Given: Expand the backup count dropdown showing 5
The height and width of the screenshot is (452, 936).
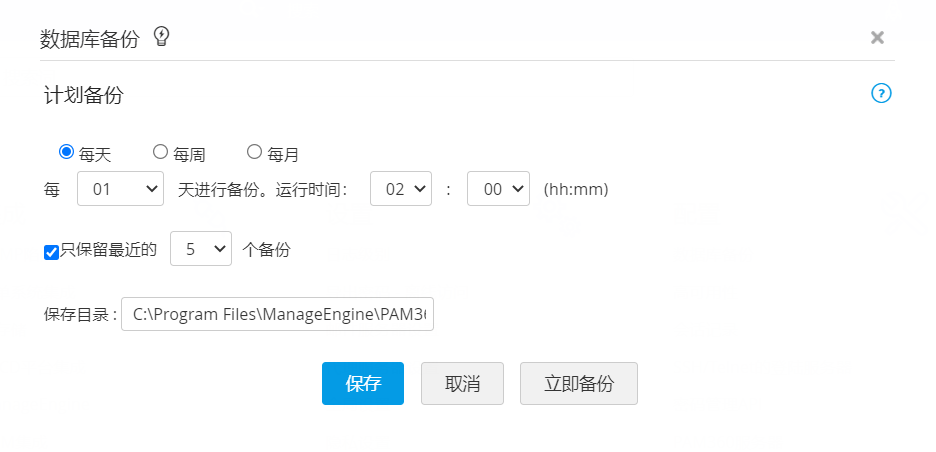Looking at the screenshot, I should pos(201,249).
